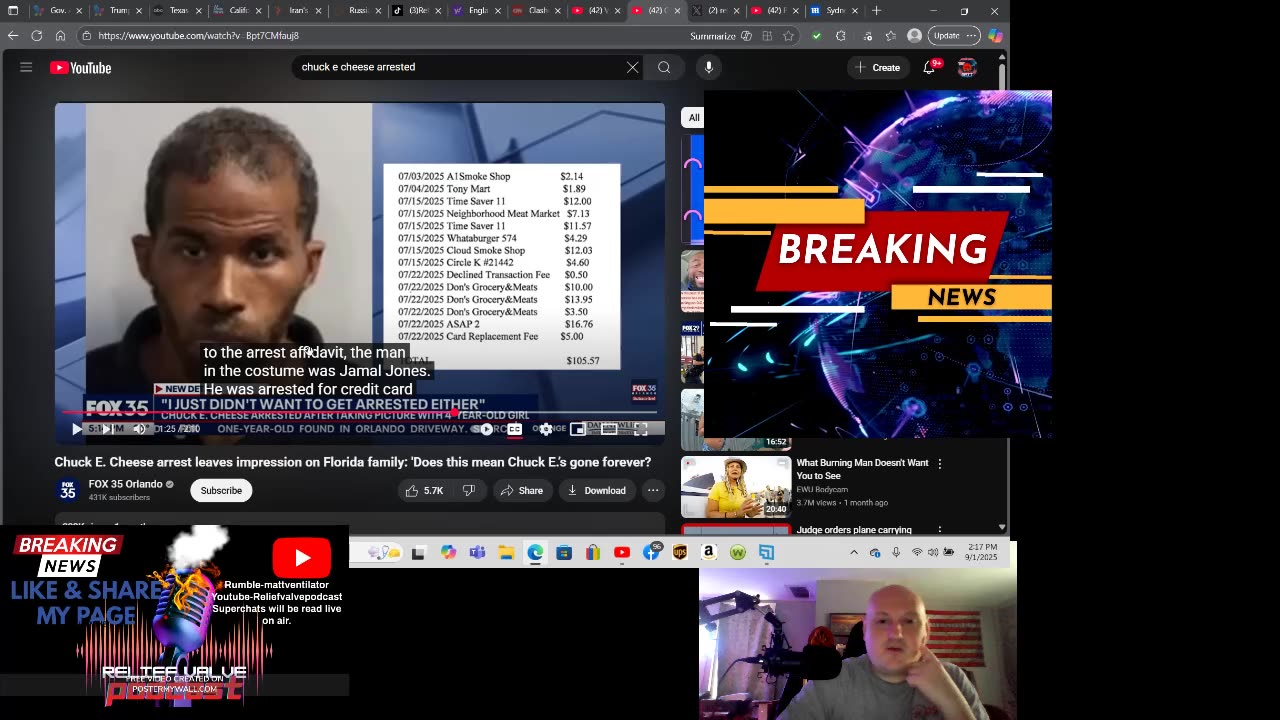Reload the current page
The height and width of the screenshot is (720, 1280).
pos(37,35)
